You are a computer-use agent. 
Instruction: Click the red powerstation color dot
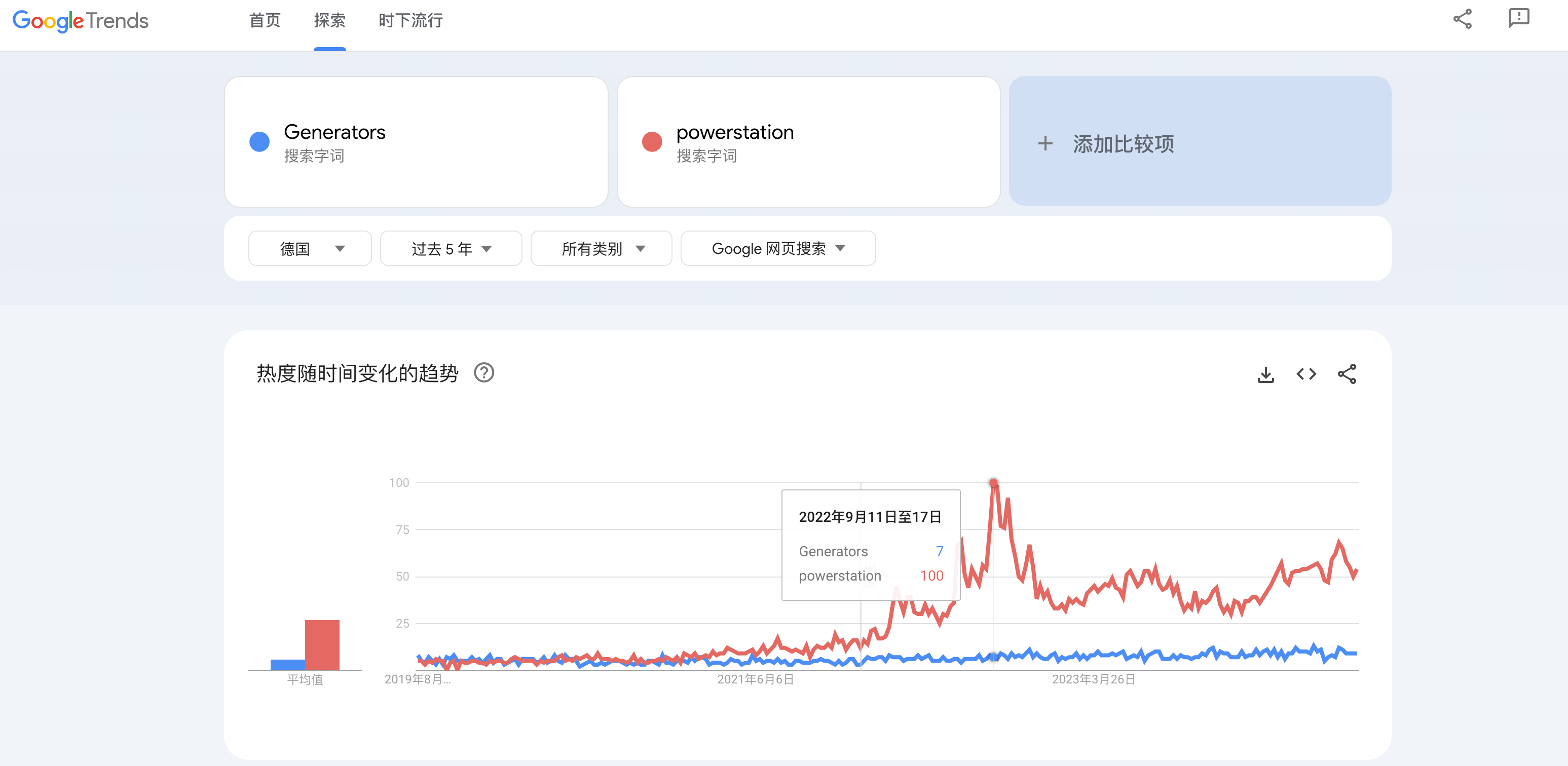click(652, 142)
